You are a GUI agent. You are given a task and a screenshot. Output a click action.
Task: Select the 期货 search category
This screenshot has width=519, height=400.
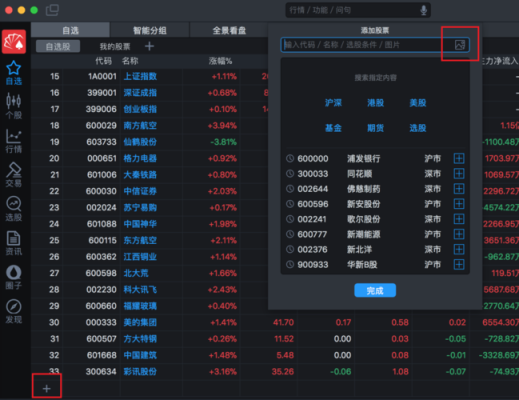(375, 128)
